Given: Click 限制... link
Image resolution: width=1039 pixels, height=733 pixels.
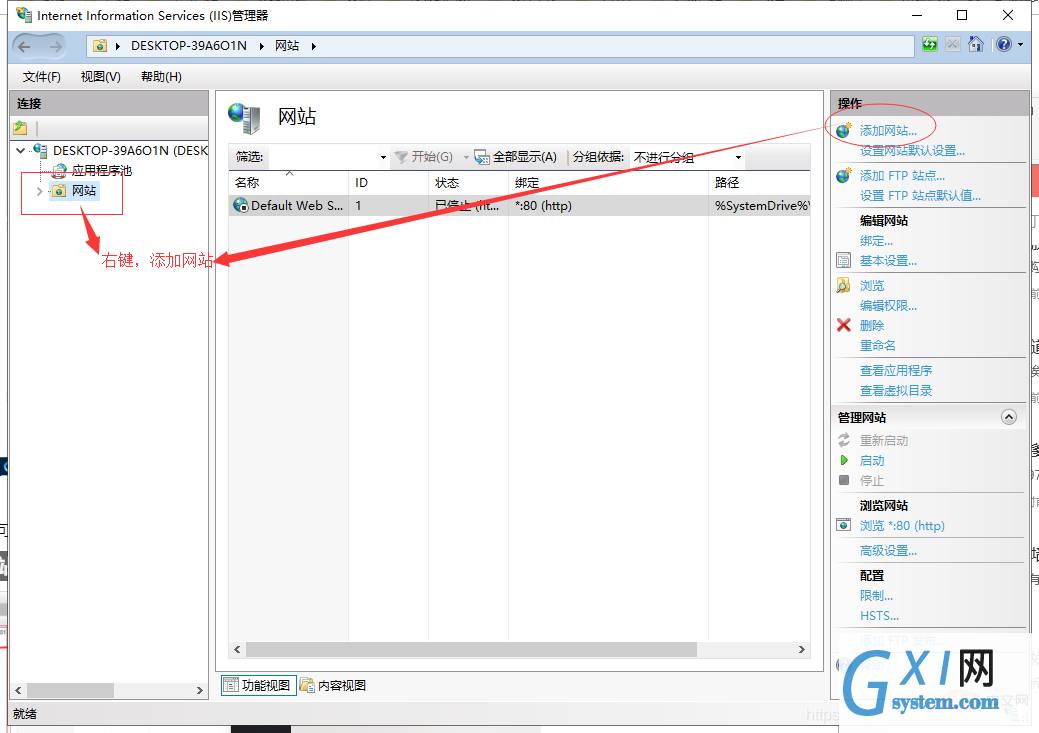Looking at the screenshot, I should point(876,596).
